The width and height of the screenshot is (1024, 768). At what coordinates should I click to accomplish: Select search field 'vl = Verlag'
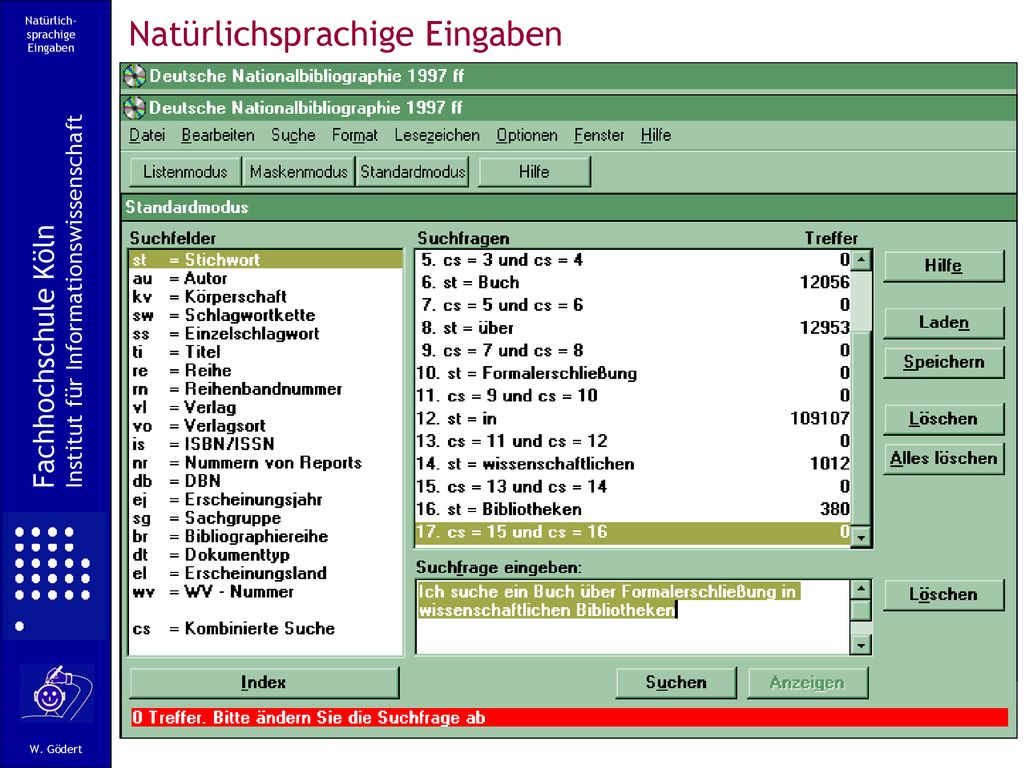(x=266, y=407)
